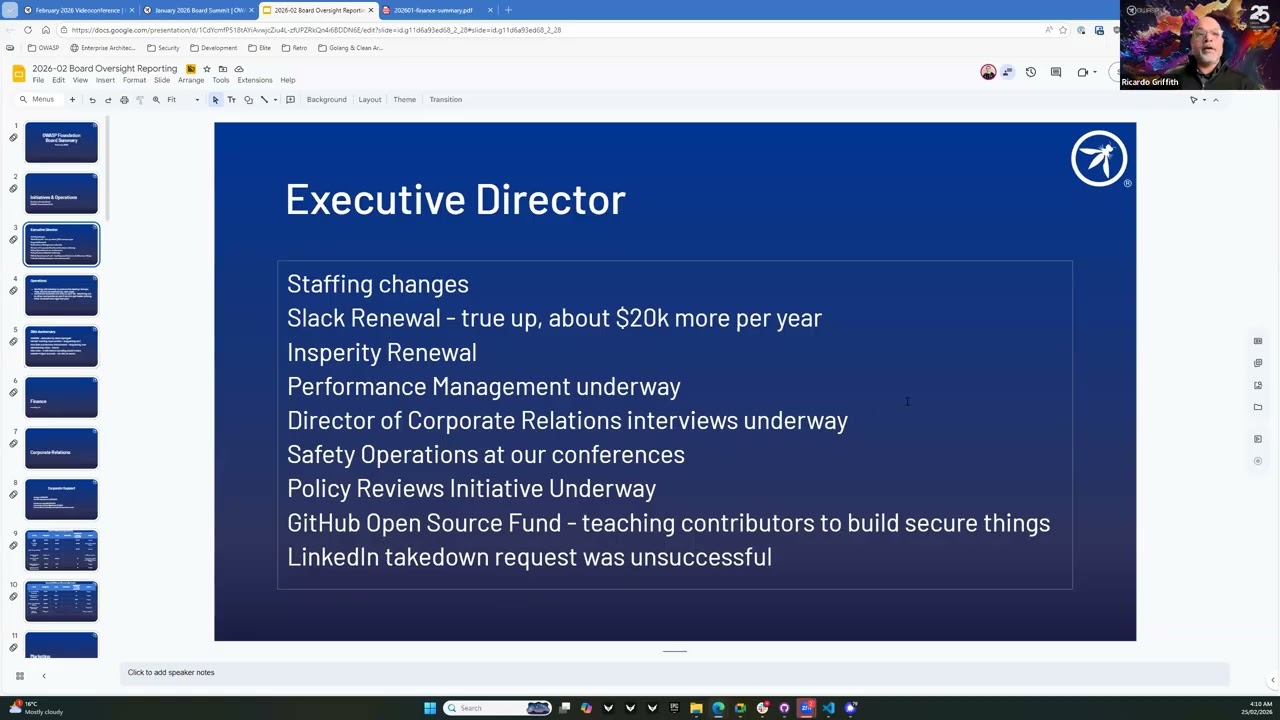Open the OWASP bookmarks folder
The width and height of the screenshot is (1280, 720).
point(44,48)
